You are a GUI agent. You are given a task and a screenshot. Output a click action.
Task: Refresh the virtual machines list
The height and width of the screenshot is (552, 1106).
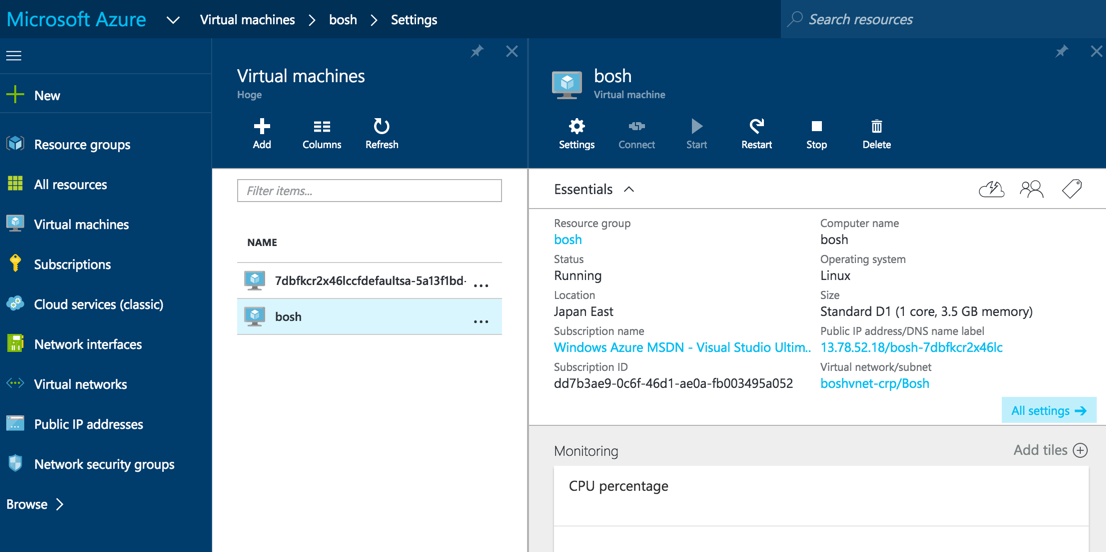382,135
